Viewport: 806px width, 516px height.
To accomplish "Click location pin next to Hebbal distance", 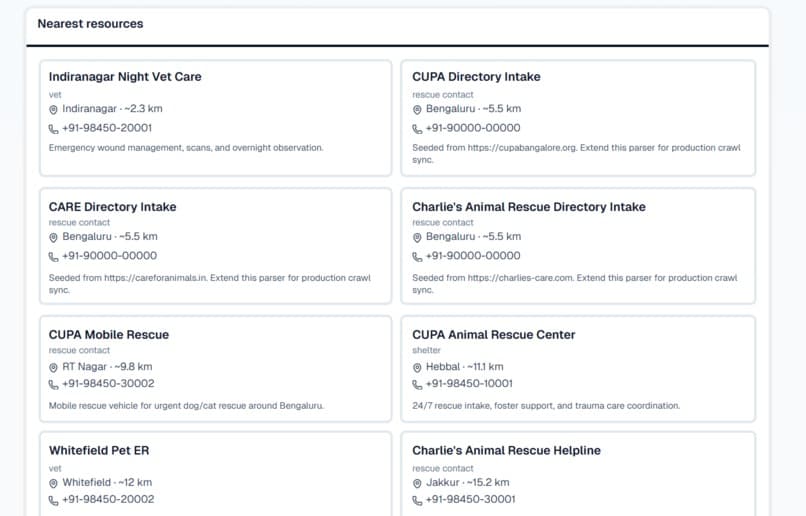I will 417,367.
